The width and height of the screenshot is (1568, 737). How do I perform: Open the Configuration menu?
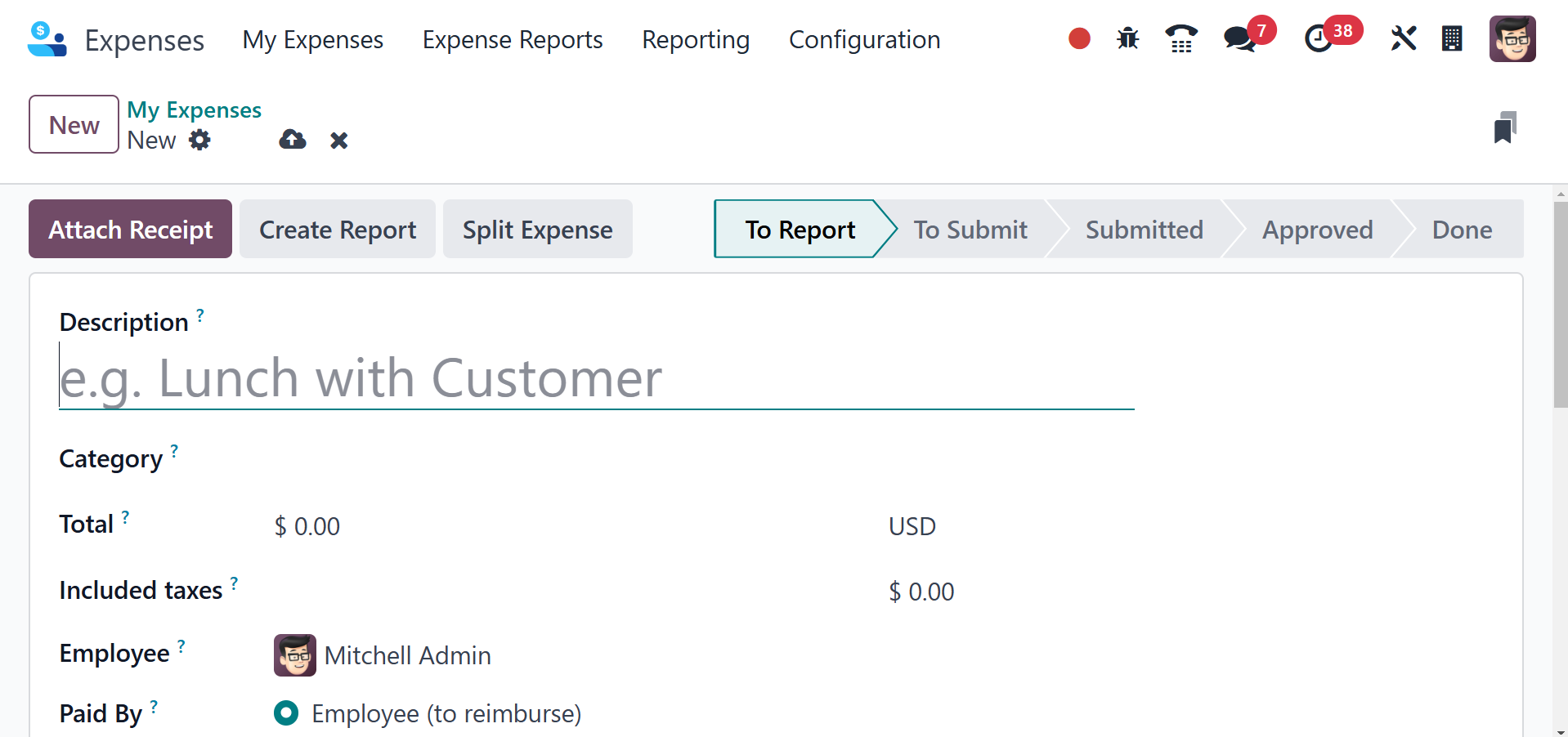(864, 39)
